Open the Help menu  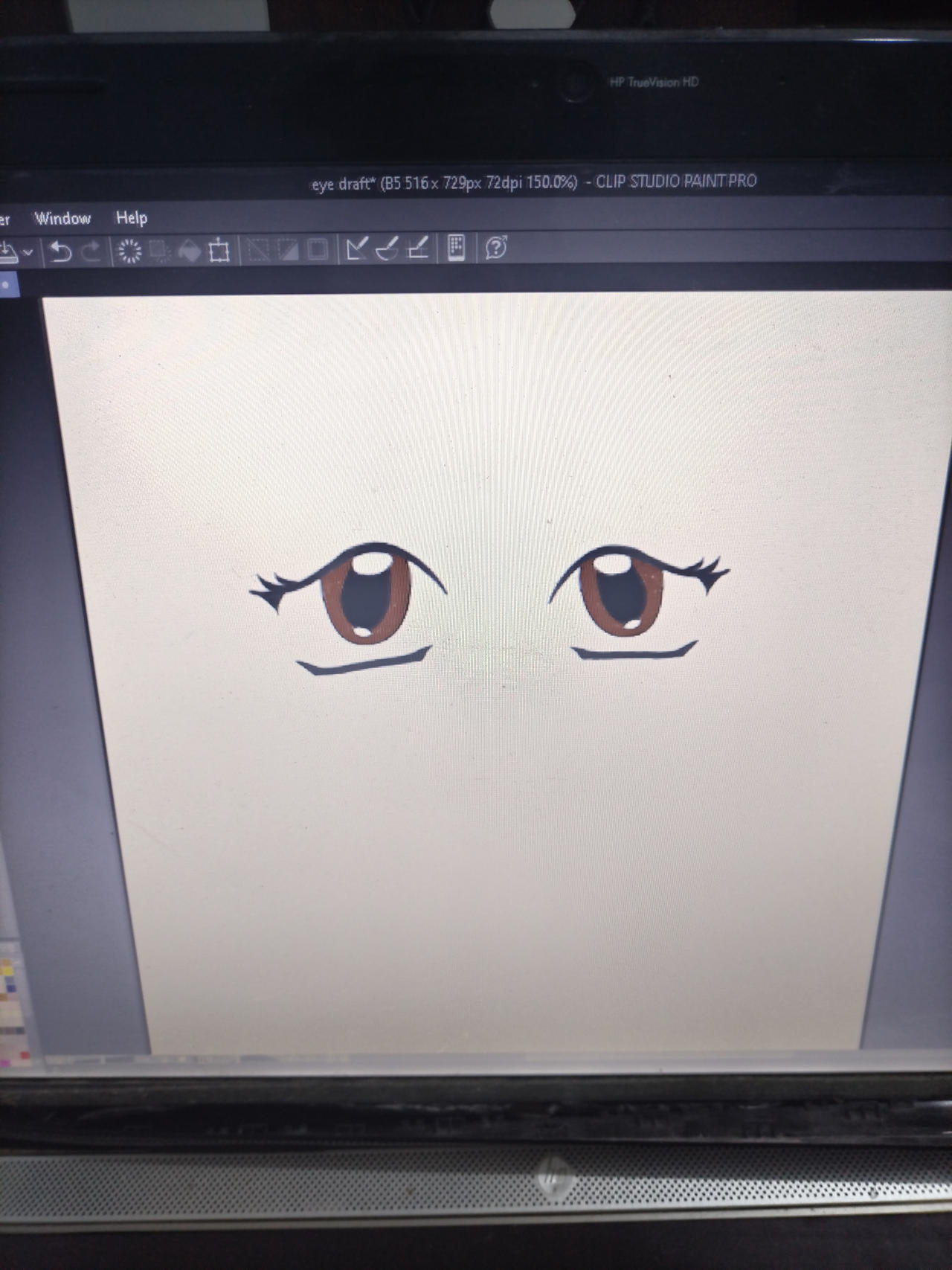[x=132, y=218]
